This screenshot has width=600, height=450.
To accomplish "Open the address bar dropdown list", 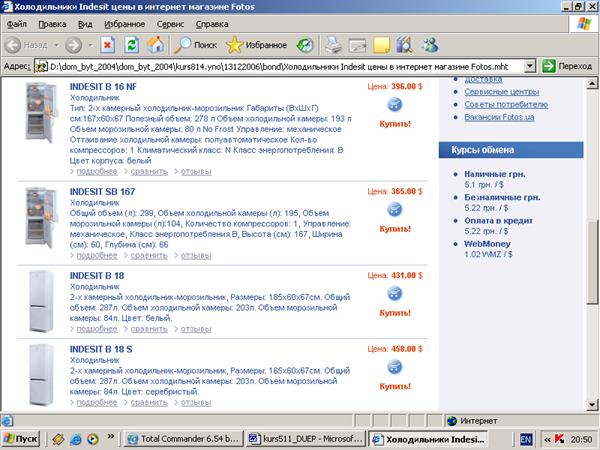I will (x=532, y=66).
